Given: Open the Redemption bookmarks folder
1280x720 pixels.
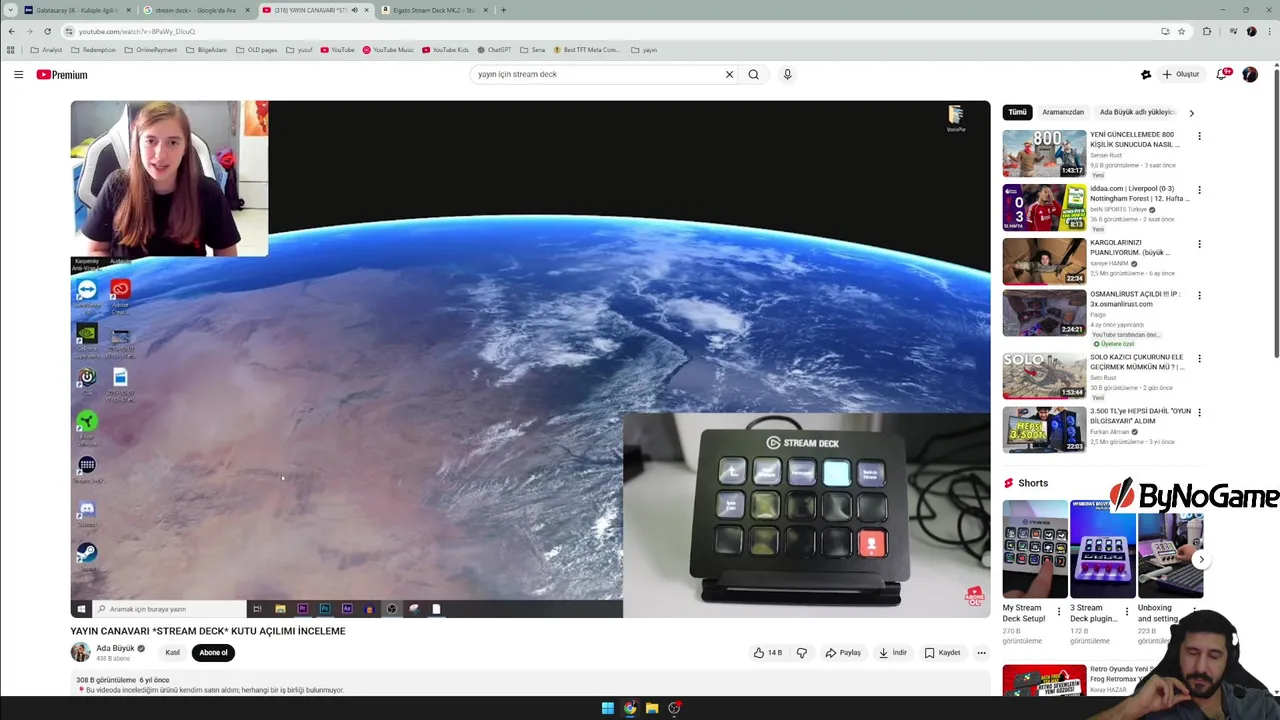Looking at the screenshot, I should (x=93, y=50).
